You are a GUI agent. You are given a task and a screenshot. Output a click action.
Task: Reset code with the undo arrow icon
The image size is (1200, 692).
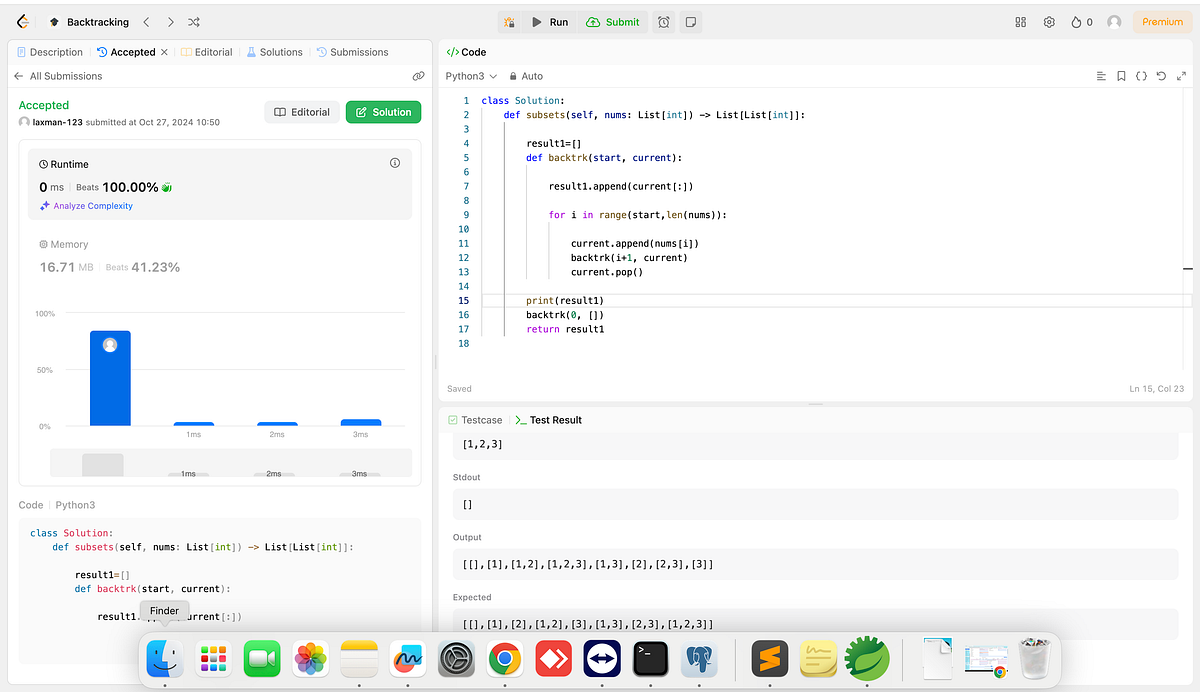coord(1161,76)
